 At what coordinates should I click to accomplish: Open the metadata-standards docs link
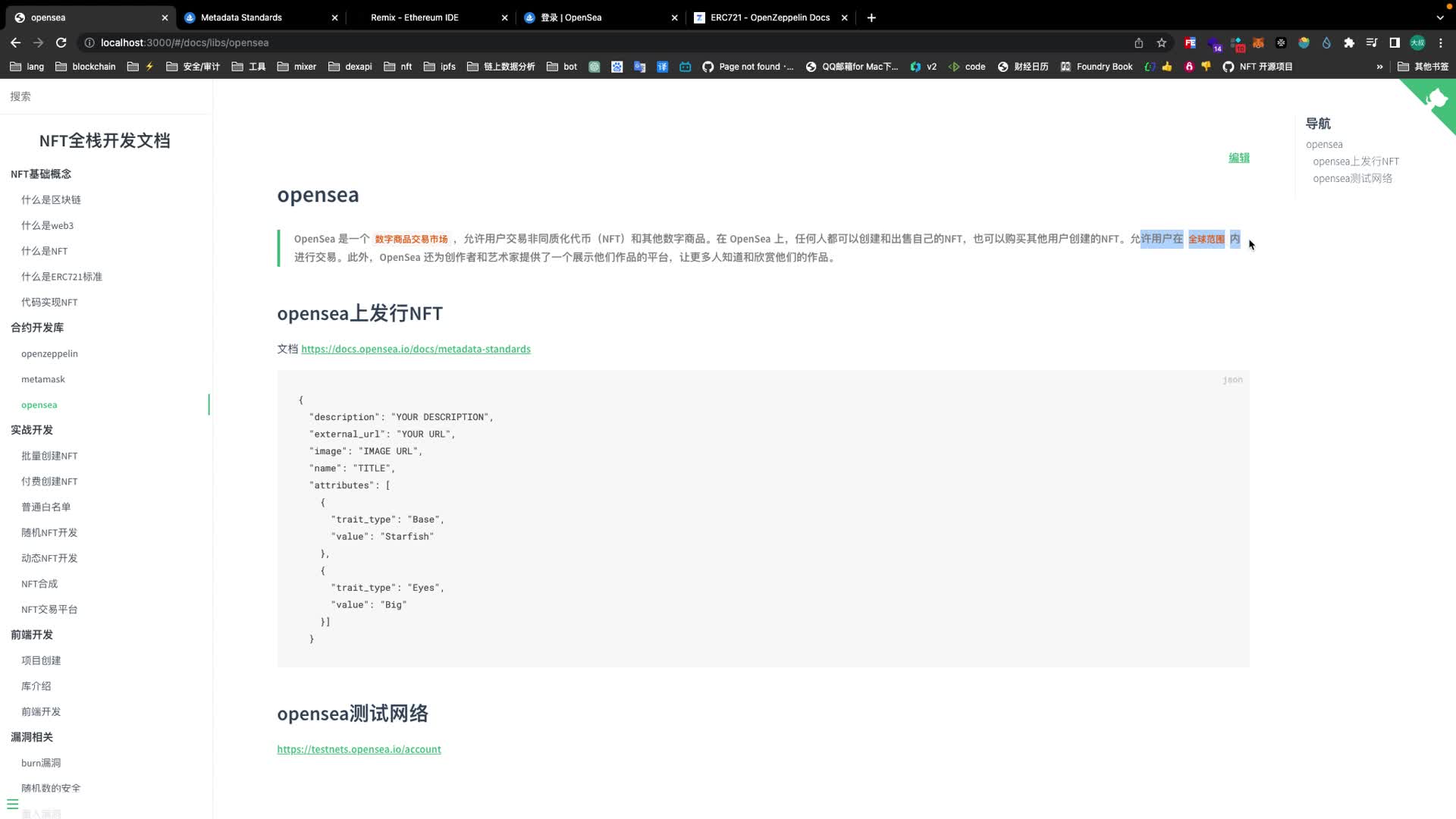(416, 350)
